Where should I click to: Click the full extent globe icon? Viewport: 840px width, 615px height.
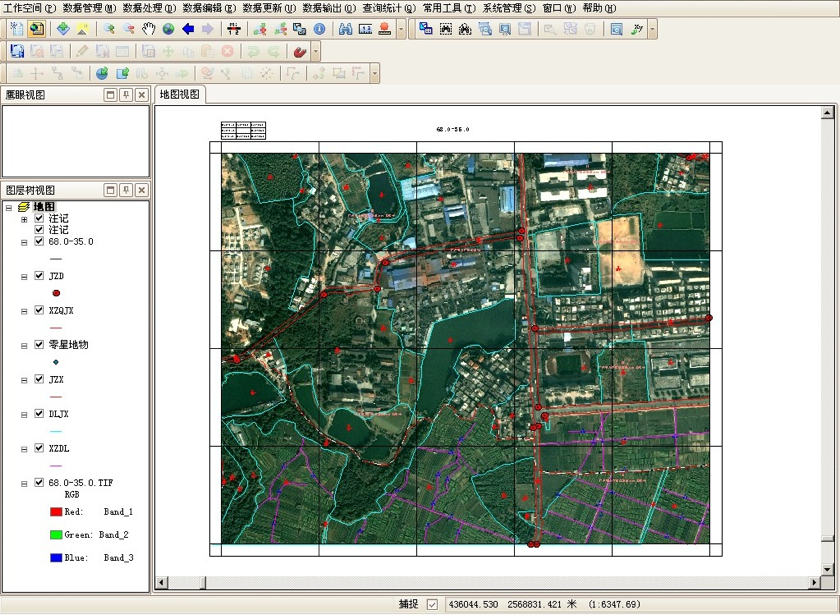point(168,29)
